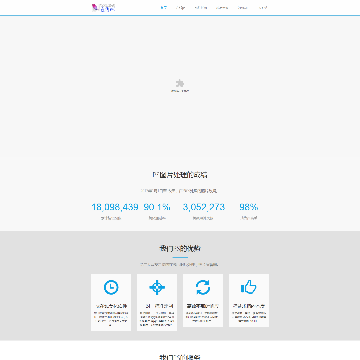Image resolution: width=360 pixels, height=360 pixels.
Task: Click the 90.1% statistic
Action: [157, 207]
